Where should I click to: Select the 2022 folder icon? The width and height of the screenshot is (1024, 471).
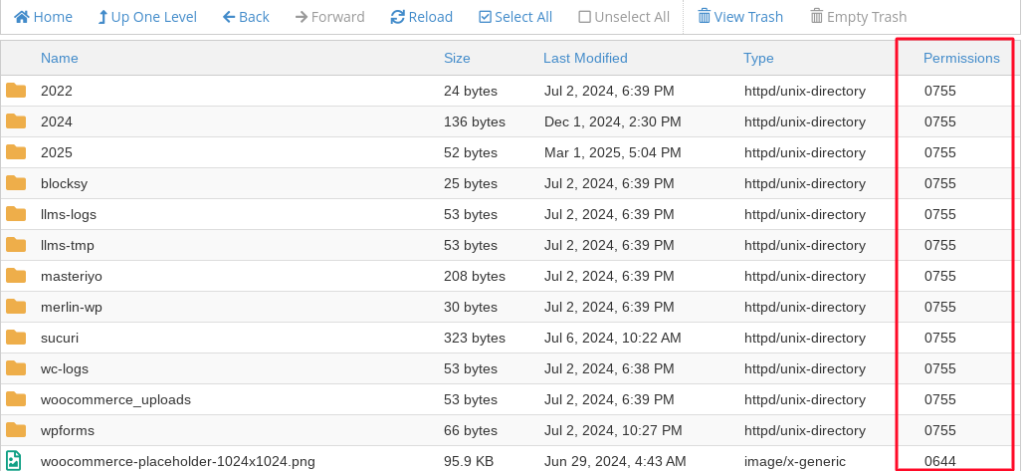(x=16, y=90)
